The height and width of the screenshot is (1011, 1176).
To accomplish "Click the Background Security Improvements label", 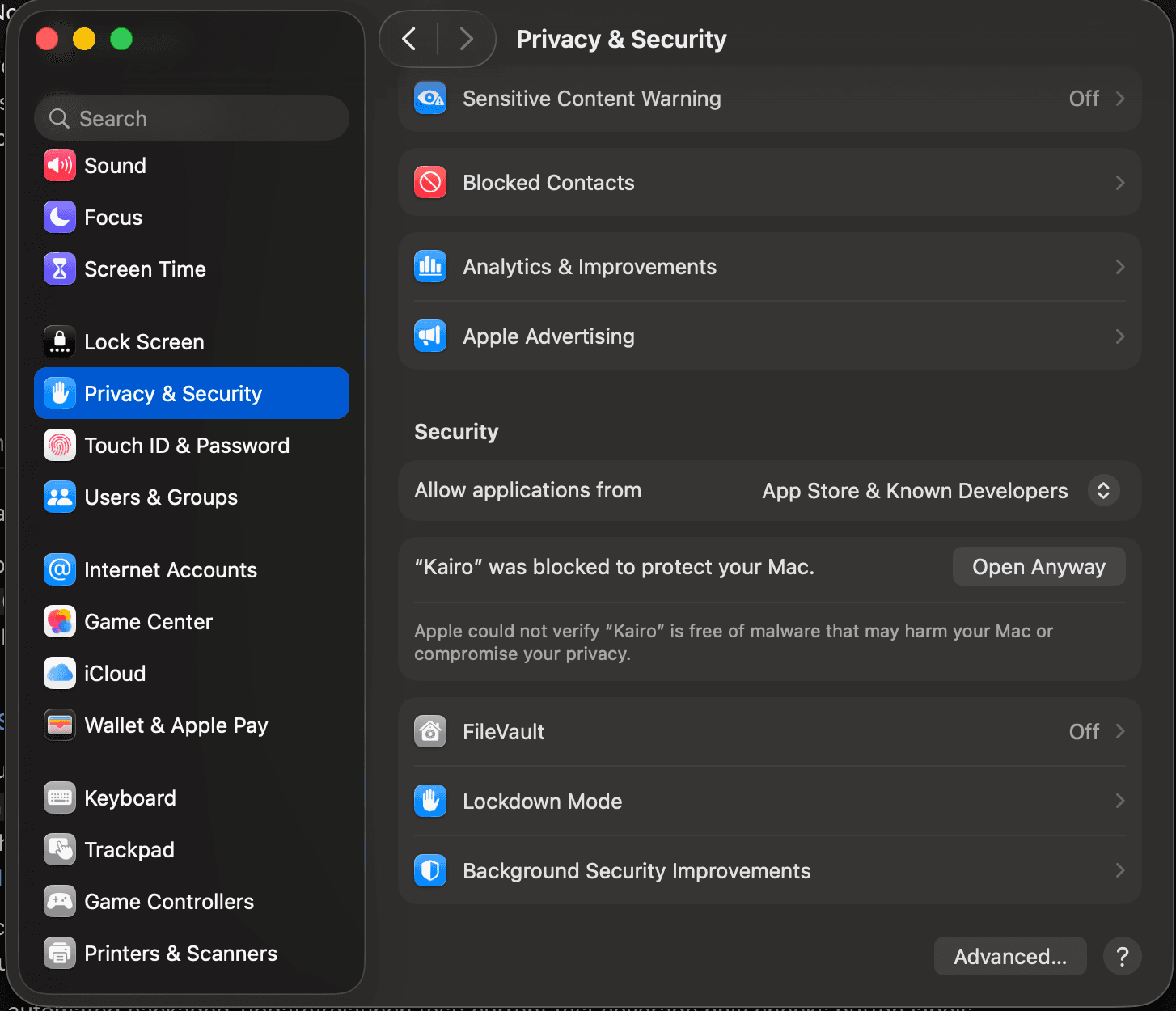I will point(637,871).
